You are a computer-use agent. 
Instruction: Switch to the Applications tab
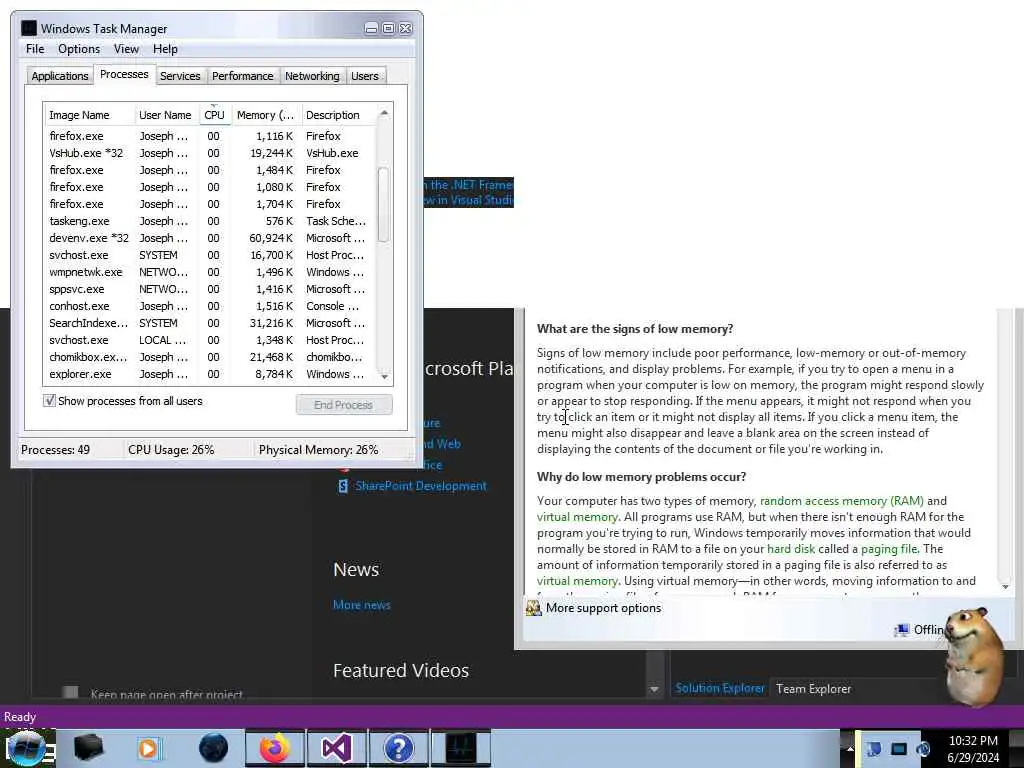click(x=59, y=76)
